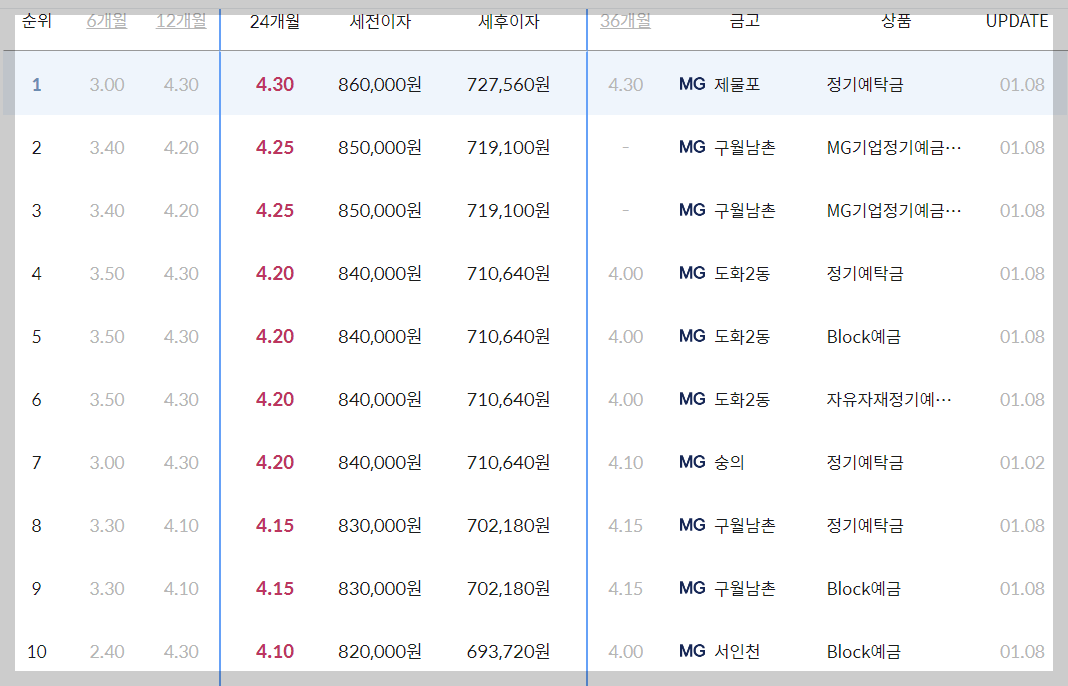Click the MG logo next to 제물포
The image size is (1068, 686).
690,85
